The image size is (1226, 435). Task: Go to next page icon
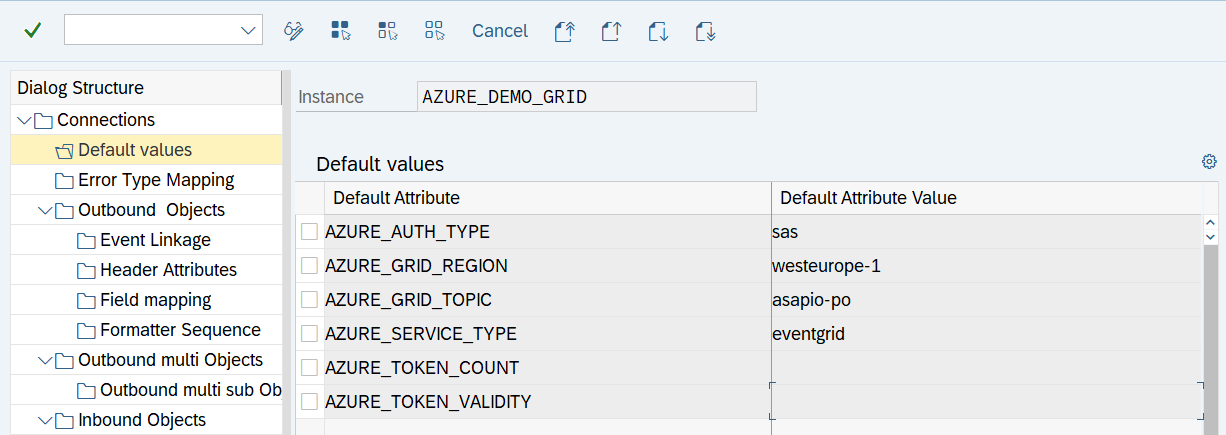point(658,31)
